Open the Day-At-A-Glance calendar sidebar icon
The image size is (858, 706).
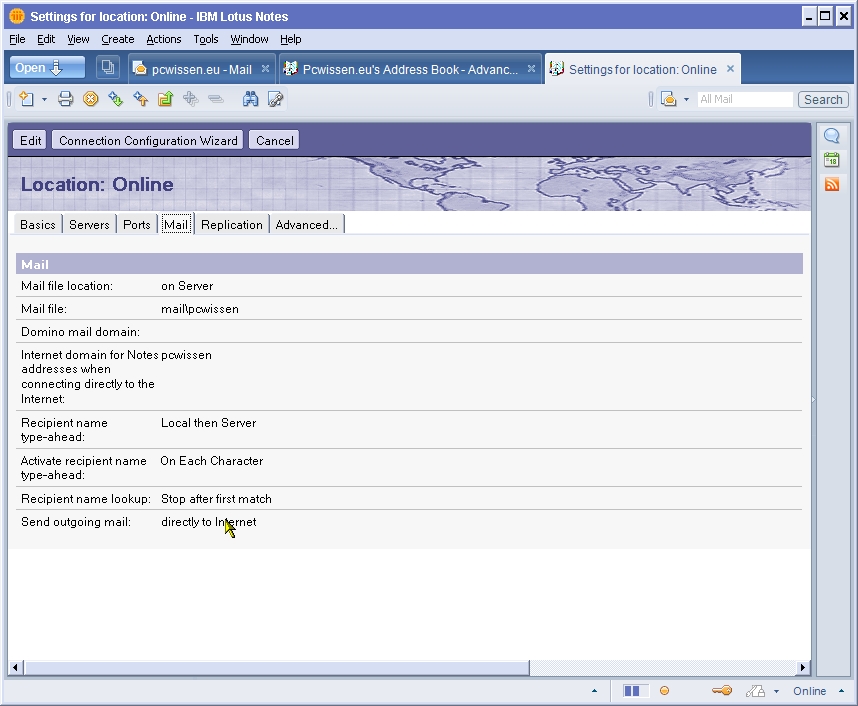coord(832,160)
